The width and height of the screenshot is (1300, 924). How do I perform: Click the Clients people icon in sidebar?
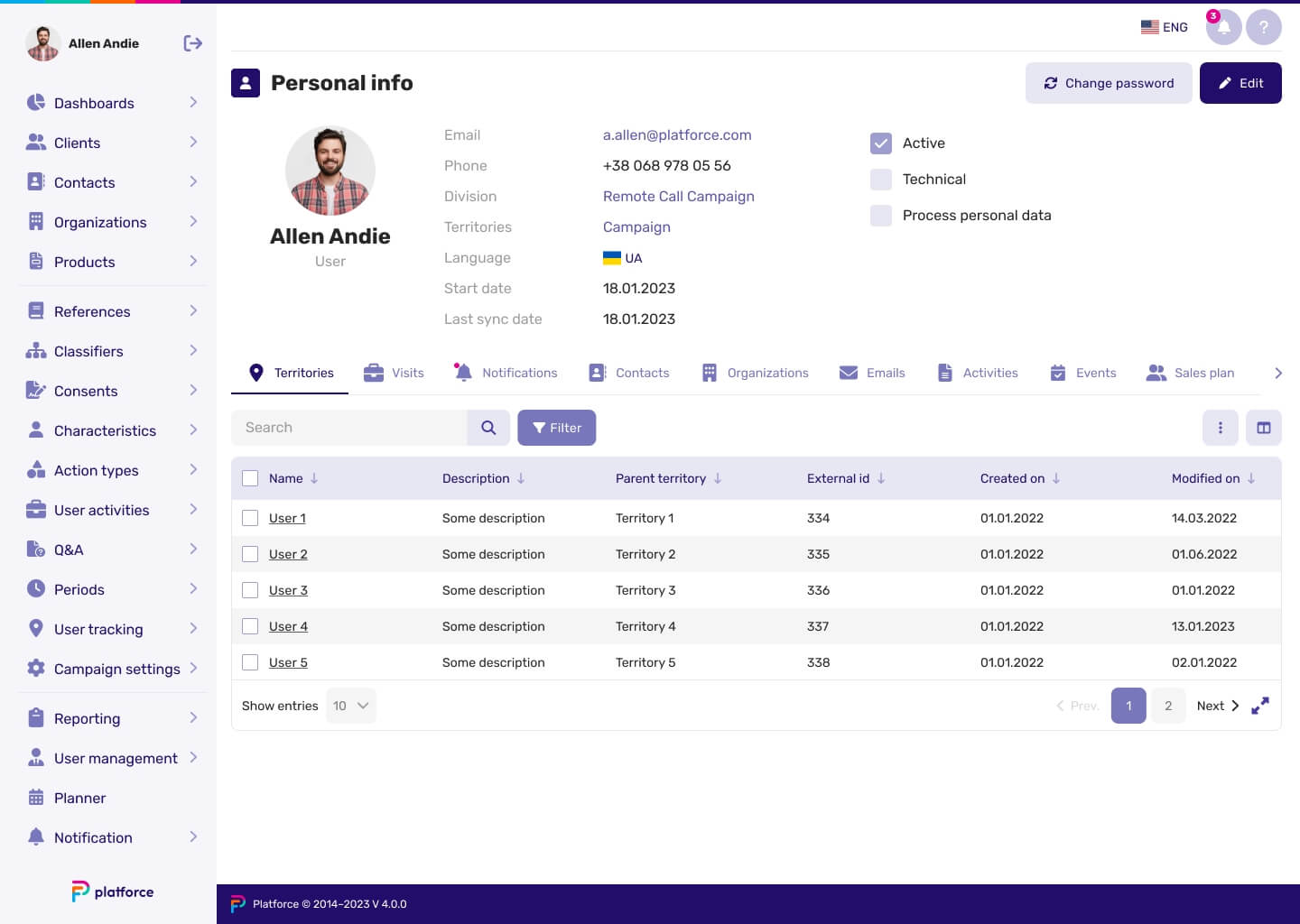[x=36, y=143]
